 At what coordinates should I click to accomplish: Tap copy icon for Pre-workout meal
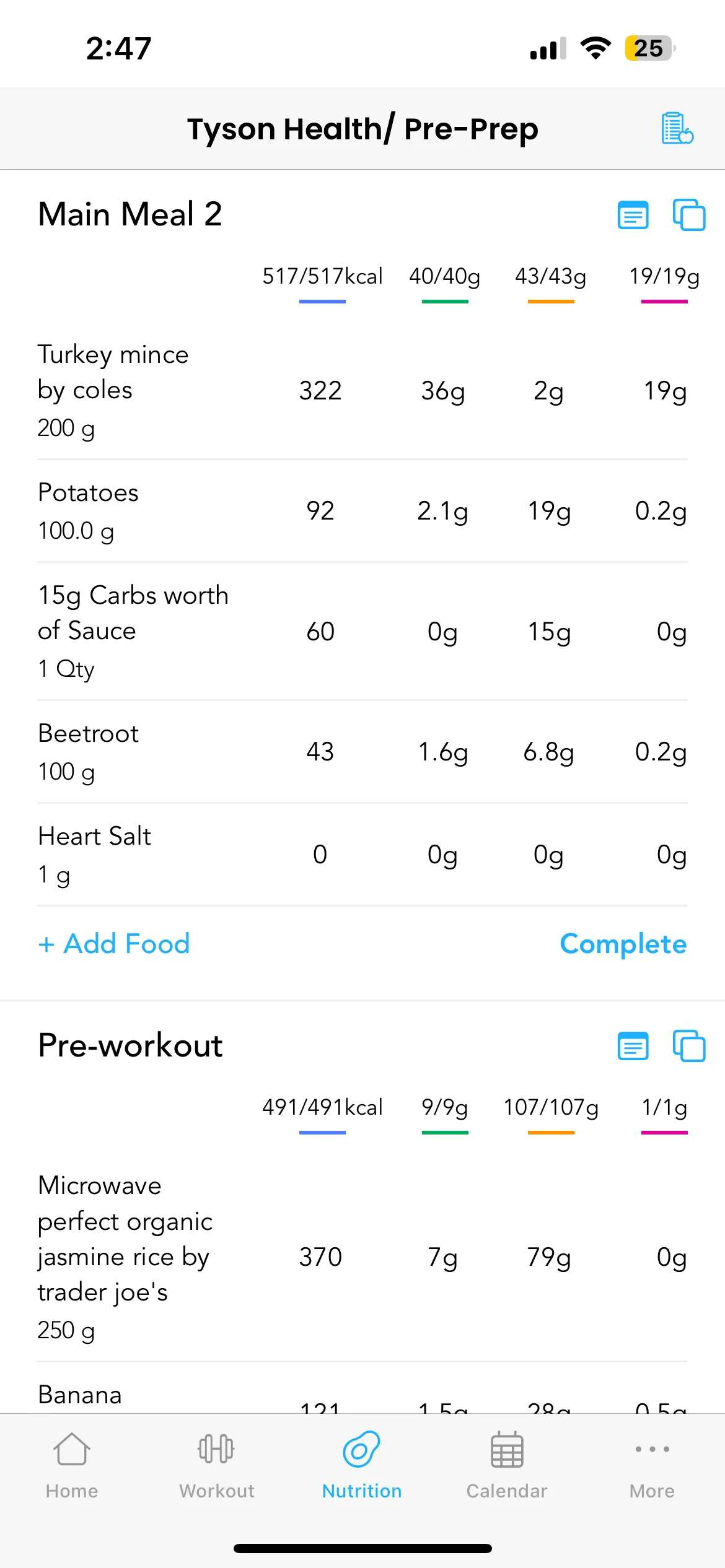coord(689,1046)
